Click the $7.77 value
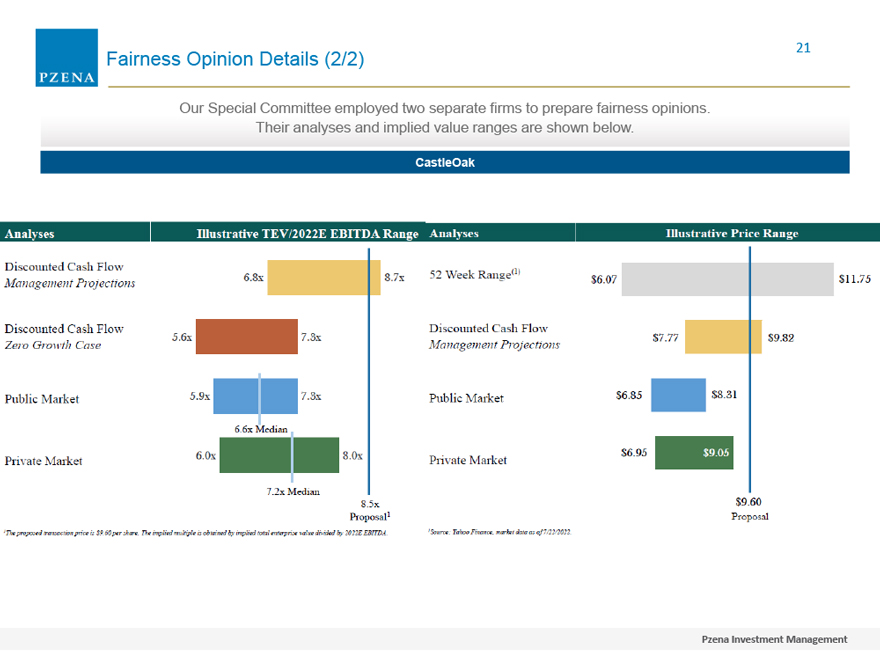The height and width of the screenshot is (660, 880). pos(665,338)
